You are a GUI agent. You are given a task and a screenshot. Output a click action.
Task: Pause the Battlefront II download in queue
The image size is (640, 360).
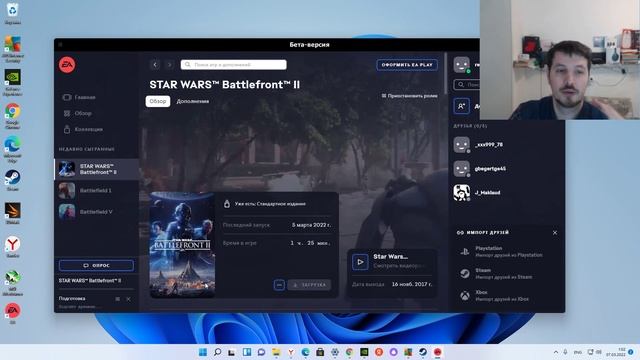tap(118, 299)
